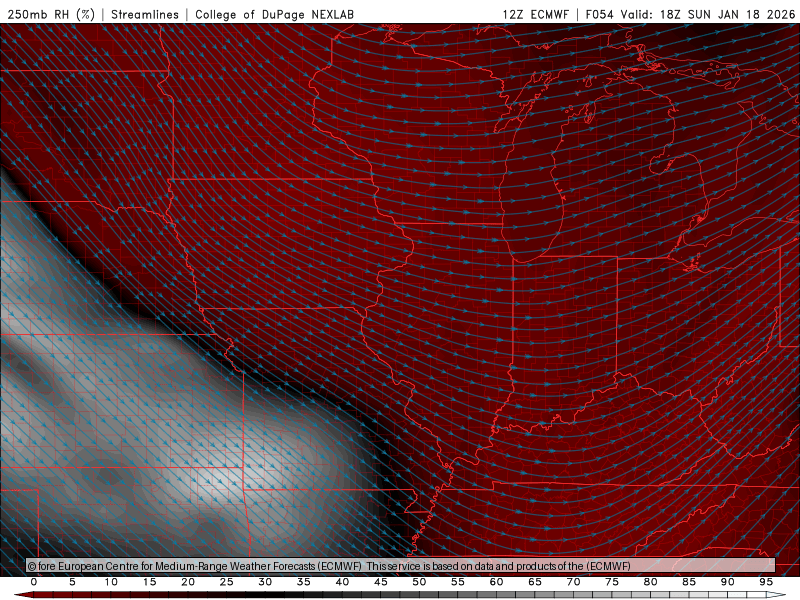Click colorbar label "75"
Viewport: 800px width, 600px height.
[x=612, y=582]
